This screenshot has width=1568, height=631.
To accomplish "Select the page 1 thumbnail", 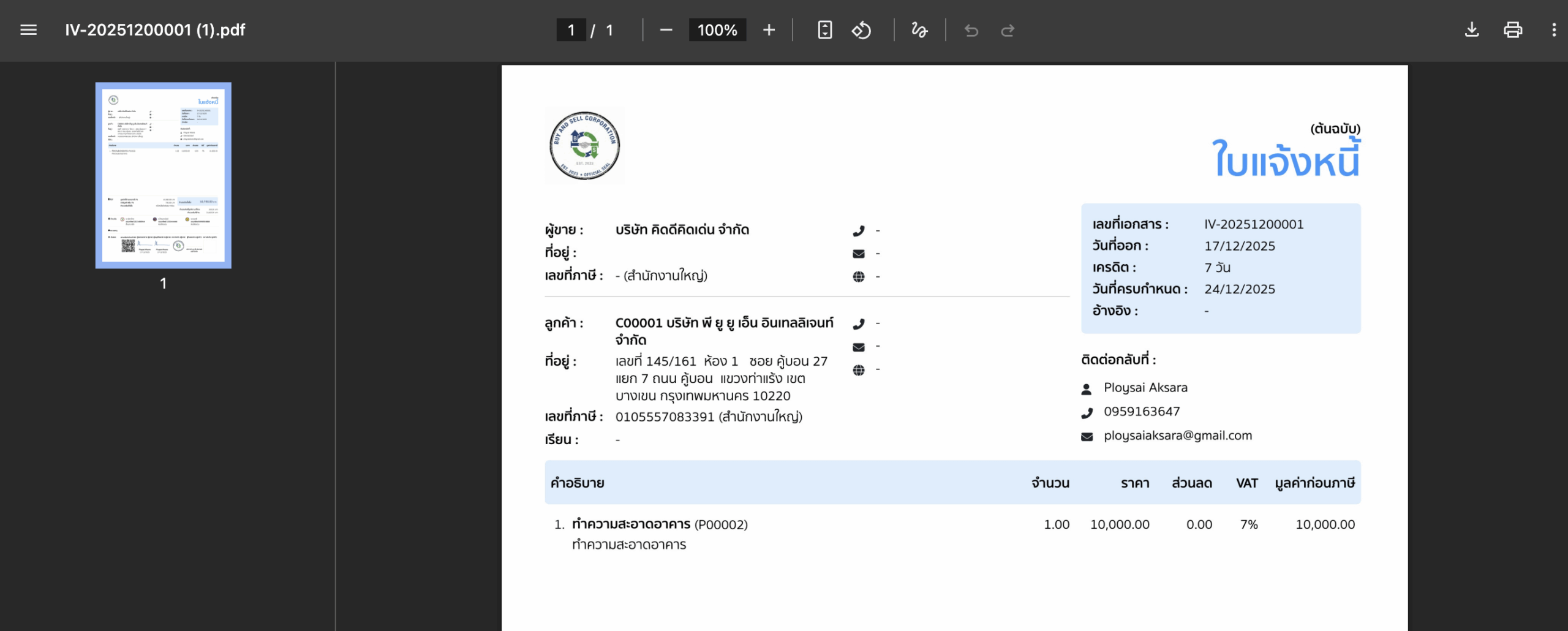I will 163,176.
